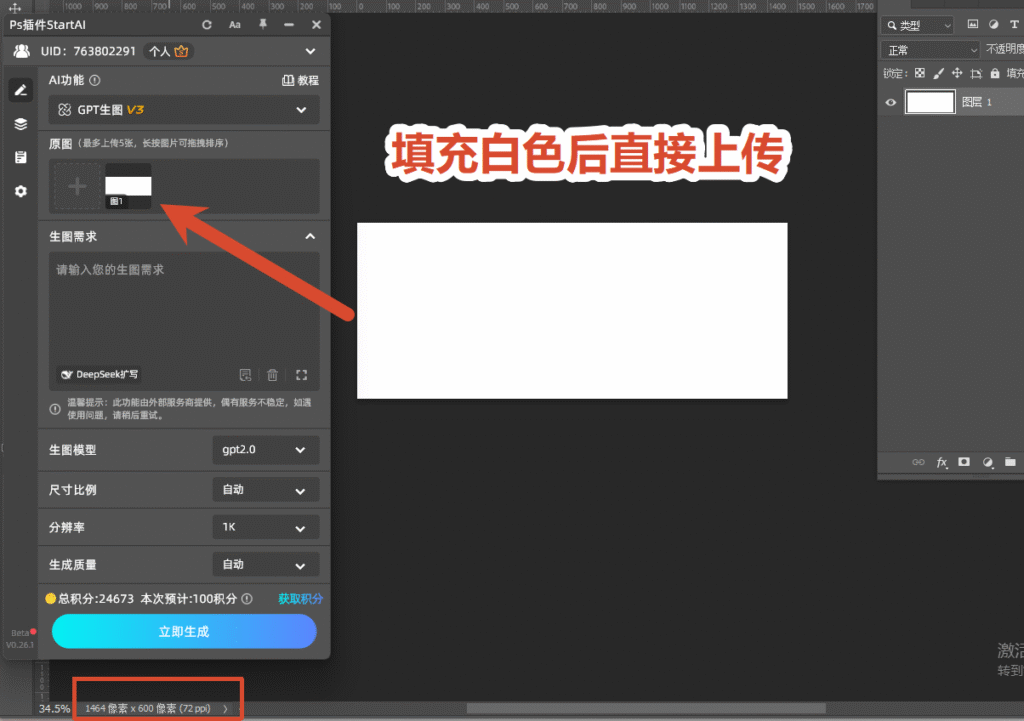1024x721 pixels.
Task: Open the settings gear in plugin sidebar
Action: (21, 191)
